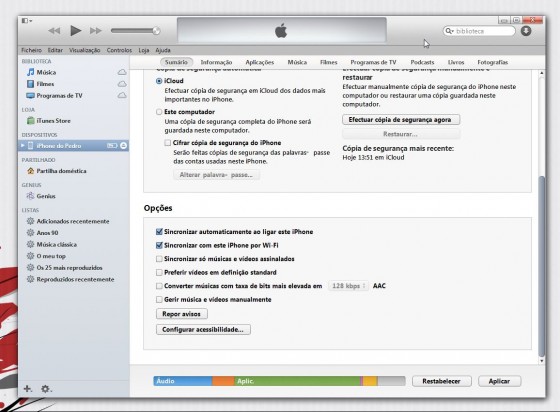Click the biblioteca search field
This screenshot has width=560, height=412.
pos(479,31)
